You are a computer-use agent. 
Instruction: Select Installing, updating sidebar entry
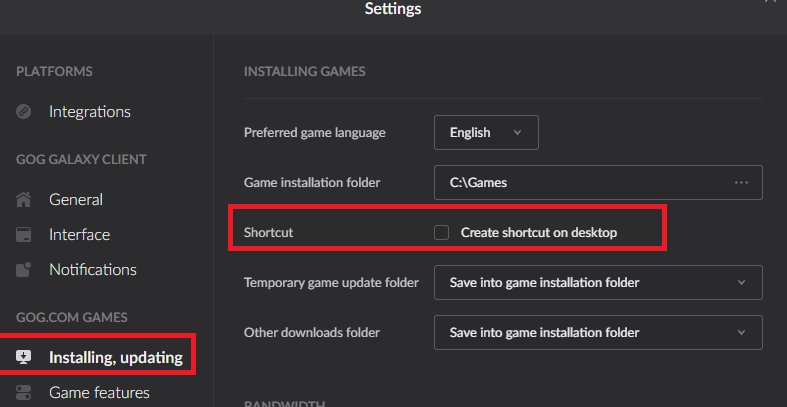pyautogui.click(x=116, y=357)
